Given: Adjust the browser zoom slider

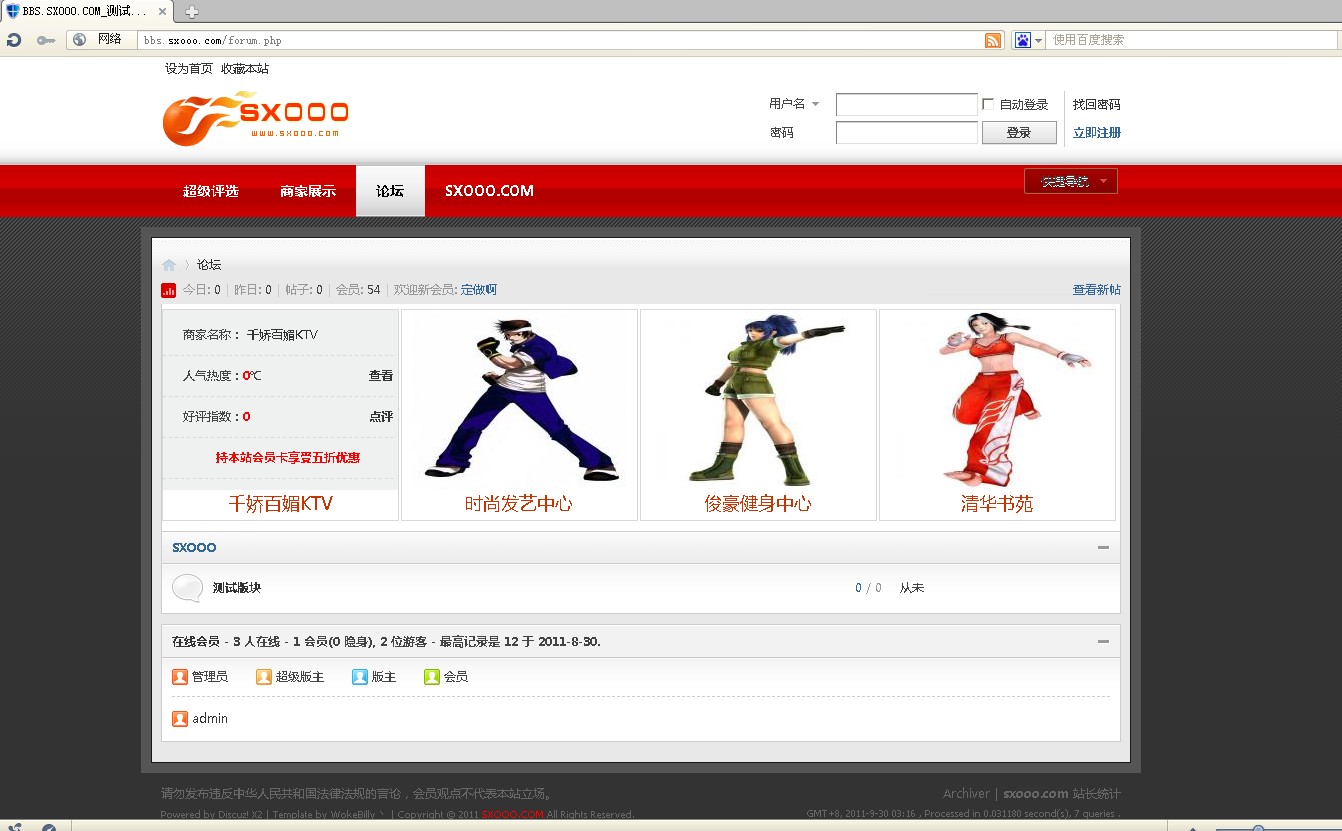Looking at the screenshot, I should pyautogui.click(x=1258, y=828).
